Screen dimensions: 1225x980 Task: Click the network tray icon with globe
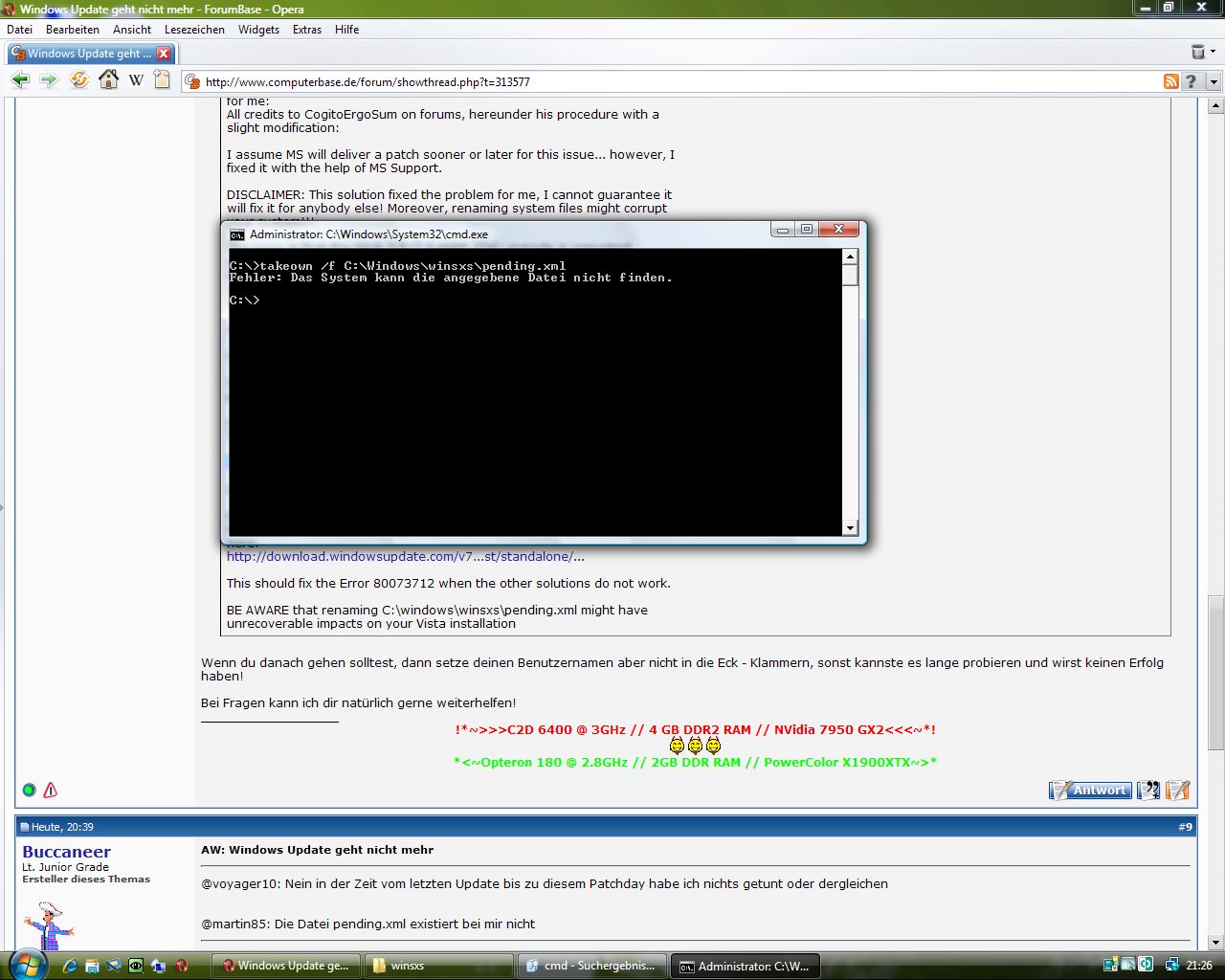1171,965
